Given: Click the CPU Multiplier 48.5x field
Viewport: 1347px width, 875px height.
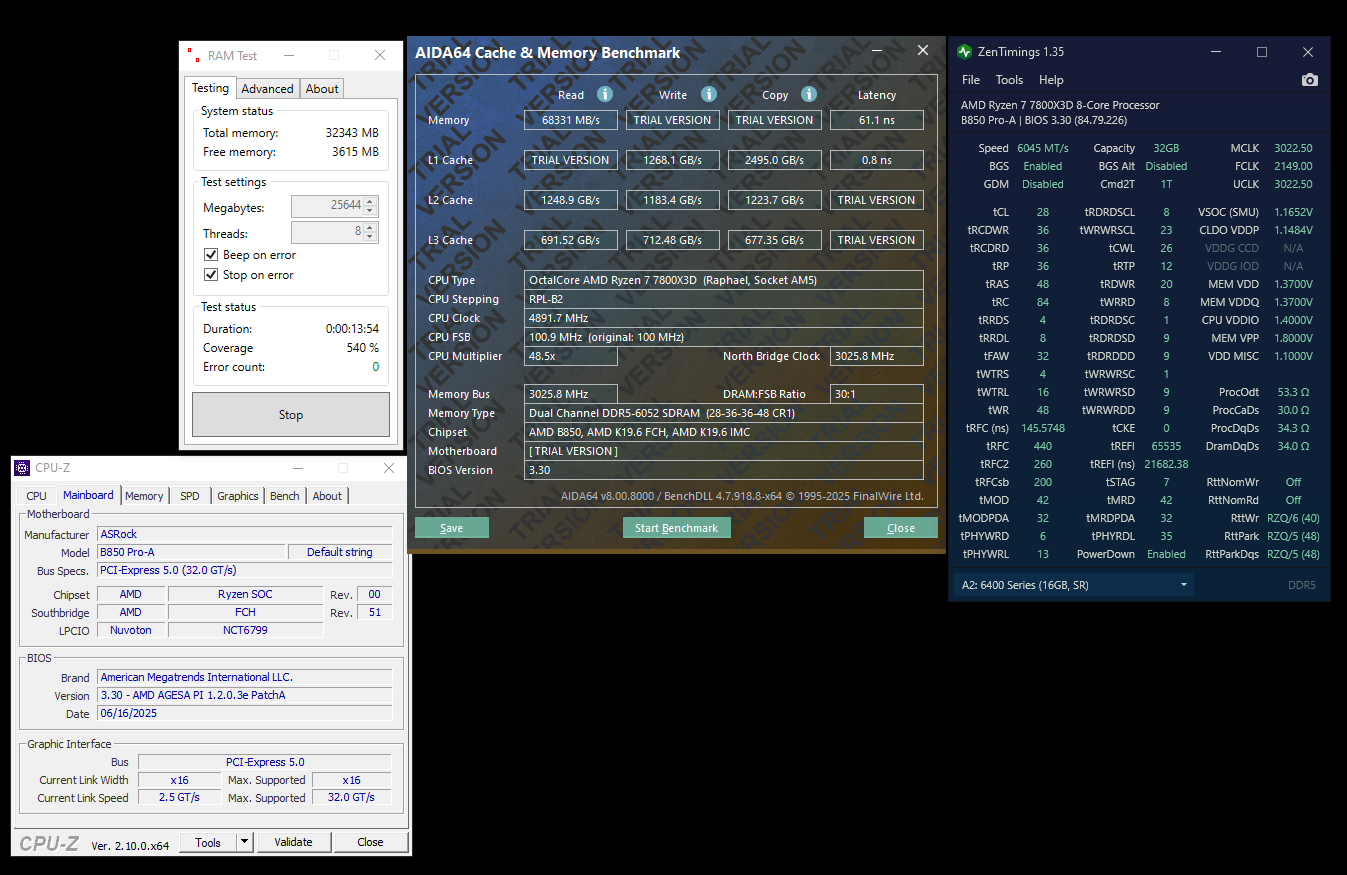Looking at the screenshot, I should pos(571,356).
